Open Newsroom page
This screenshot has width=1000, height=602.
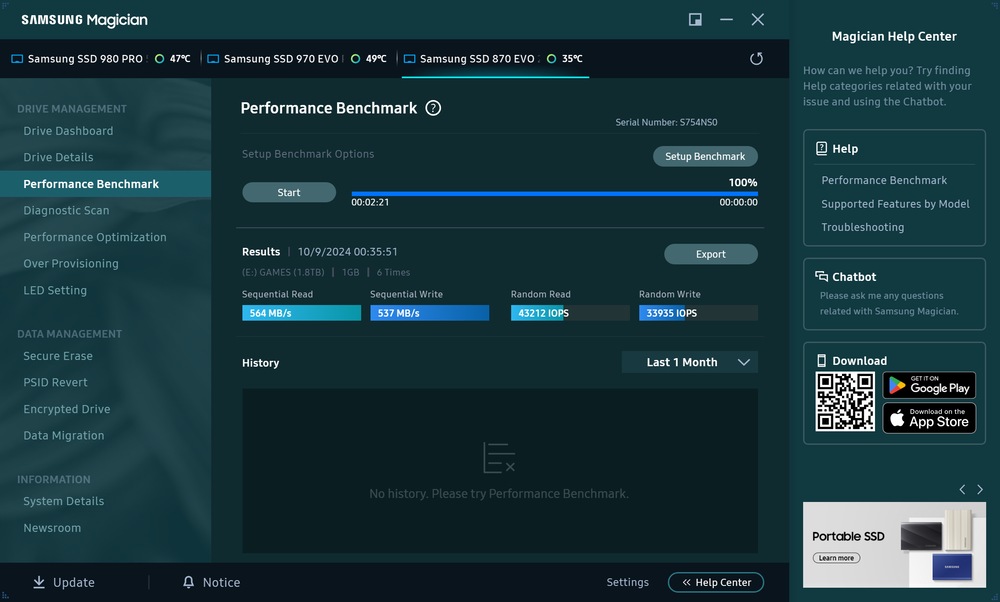pos(52,528)
